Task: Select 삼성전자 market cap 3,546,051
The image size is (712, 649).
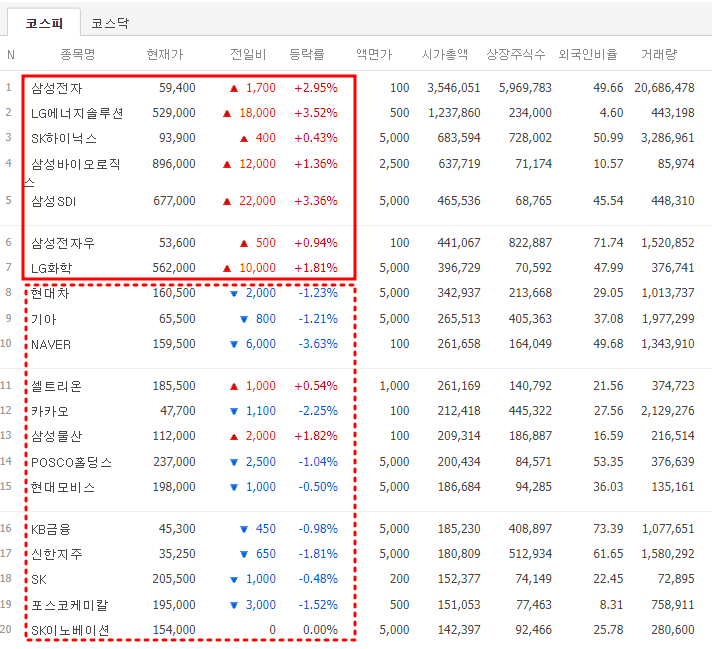Action: (454, 87)
